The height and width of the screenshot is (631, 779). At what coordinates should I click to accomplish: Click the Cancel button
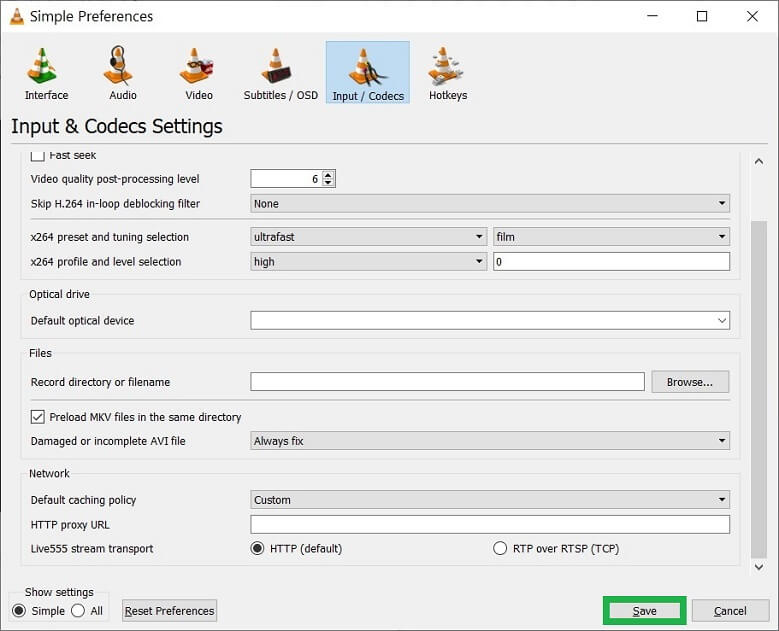pyautogui.click(x=730, y=611)
